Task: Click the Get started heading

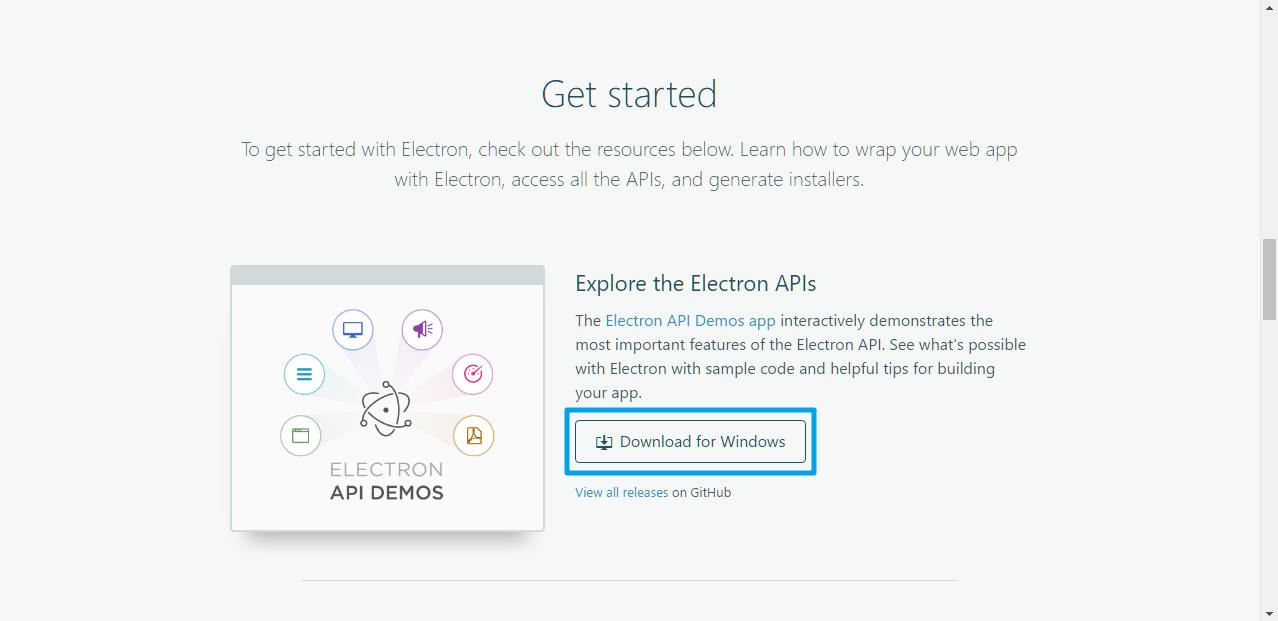Action: (x=628, y=93)
